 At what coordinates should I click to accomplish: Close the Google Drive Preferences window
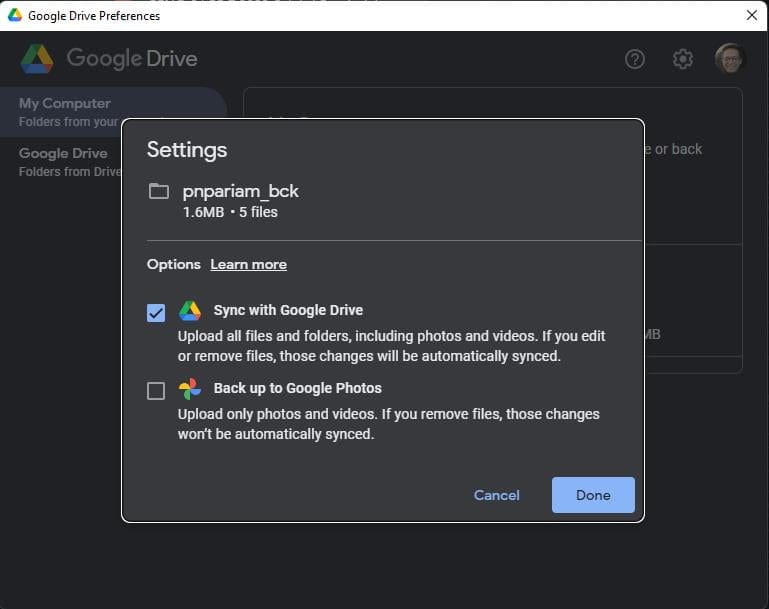point(752,15)
